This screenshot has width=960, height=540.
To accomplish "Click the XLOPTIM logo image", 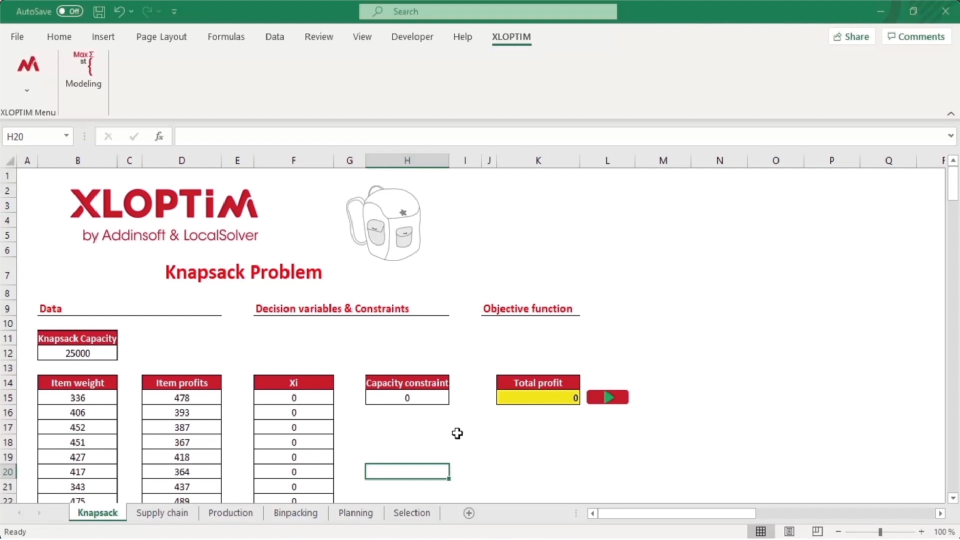I will 164,214.
